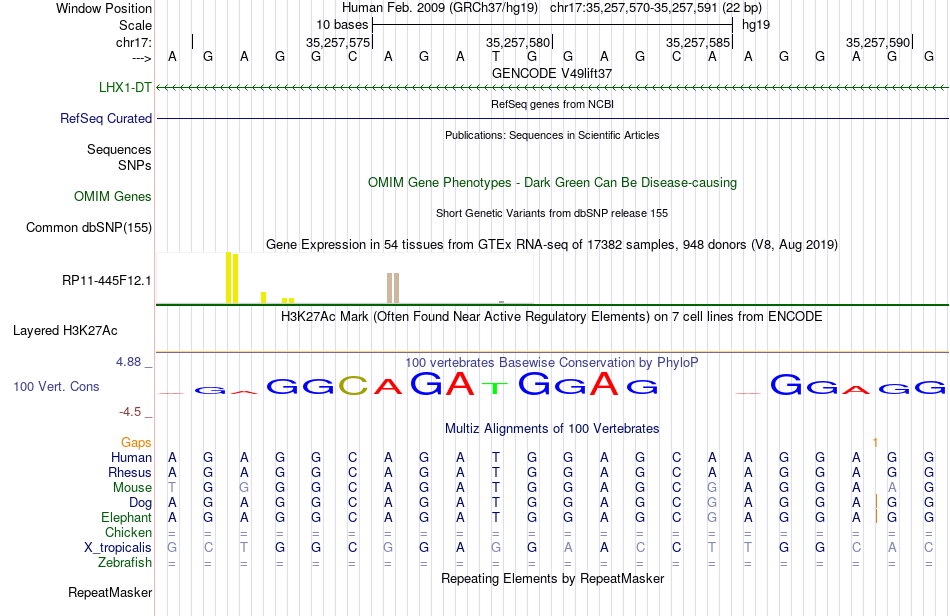950x616 pixels.
Task: Click the Chicken species row label
Action: pos(128,532)
